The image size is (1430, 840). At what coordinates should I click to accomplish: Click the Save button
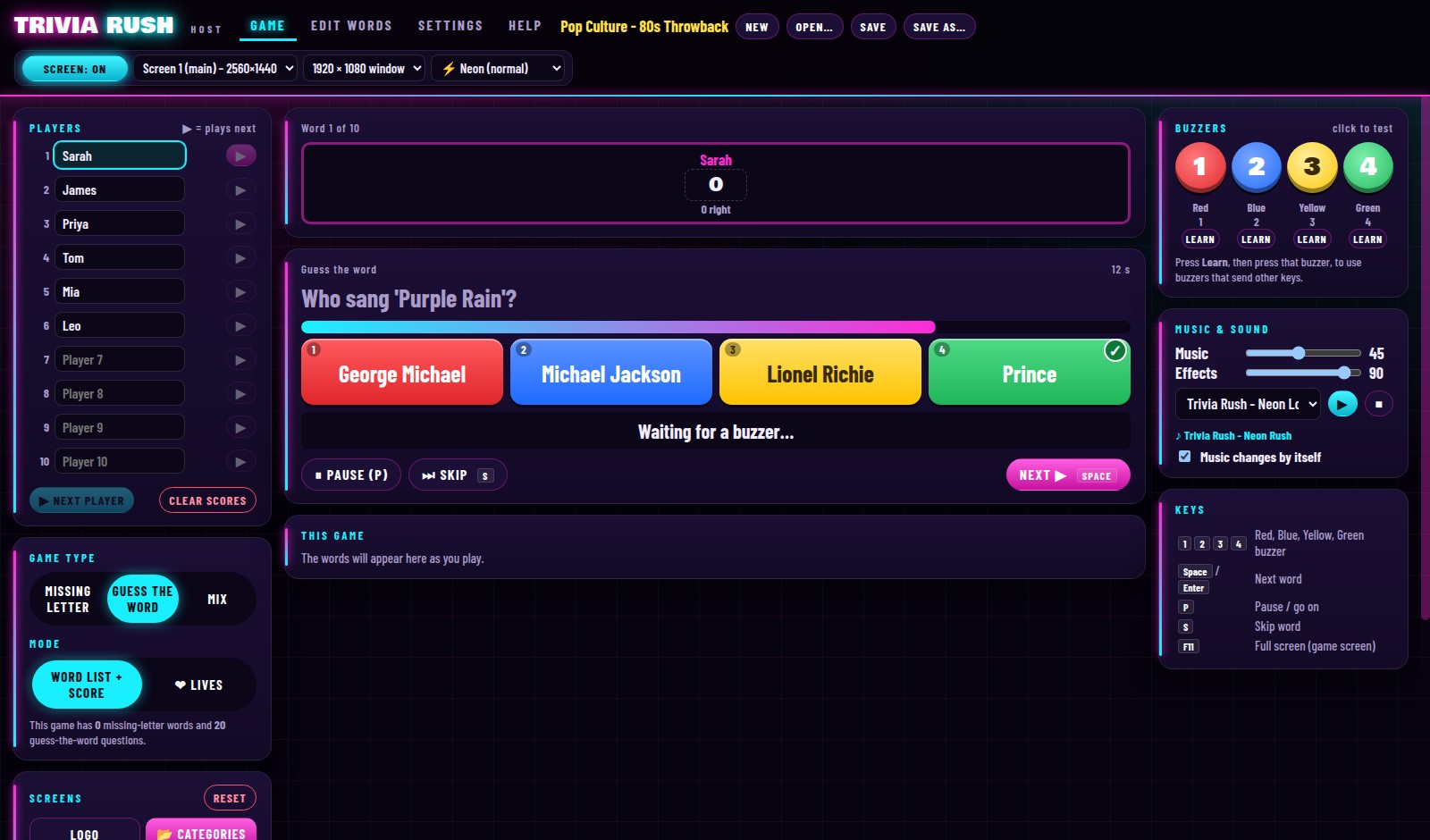point(873,27)
